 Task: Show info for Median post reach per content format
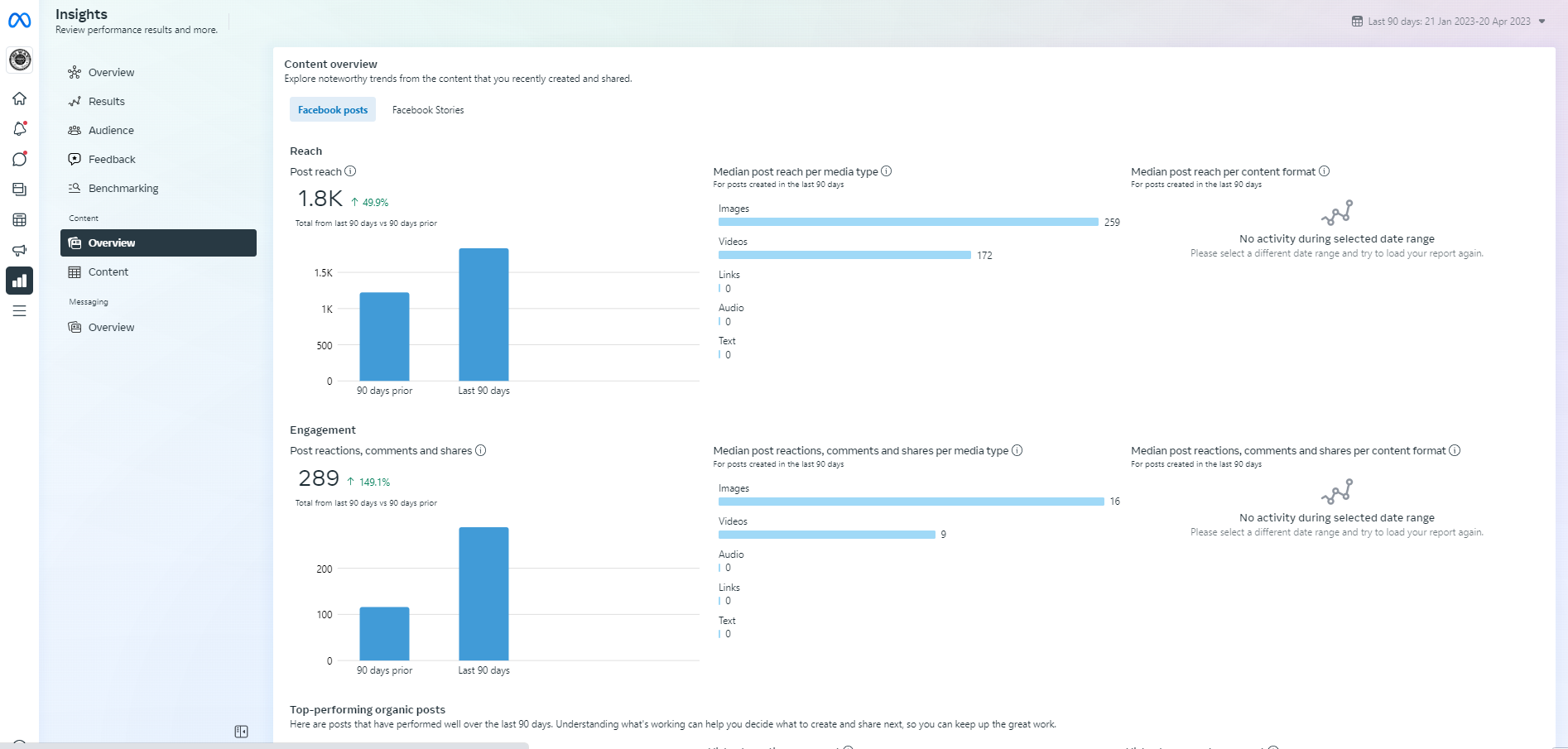pos(1324,171)
